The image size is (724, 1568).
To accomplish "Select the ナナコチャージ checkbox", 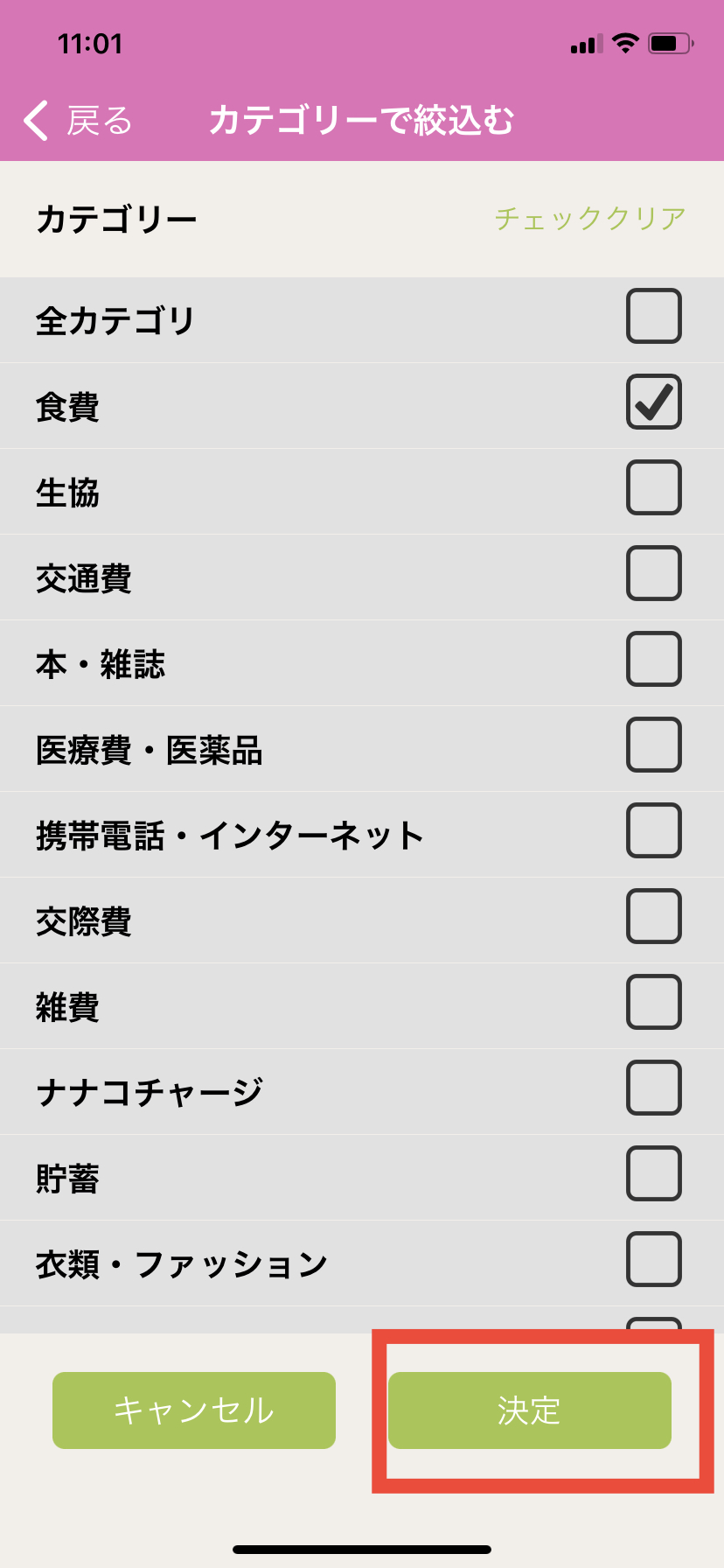I will (x=653, y=1088).
